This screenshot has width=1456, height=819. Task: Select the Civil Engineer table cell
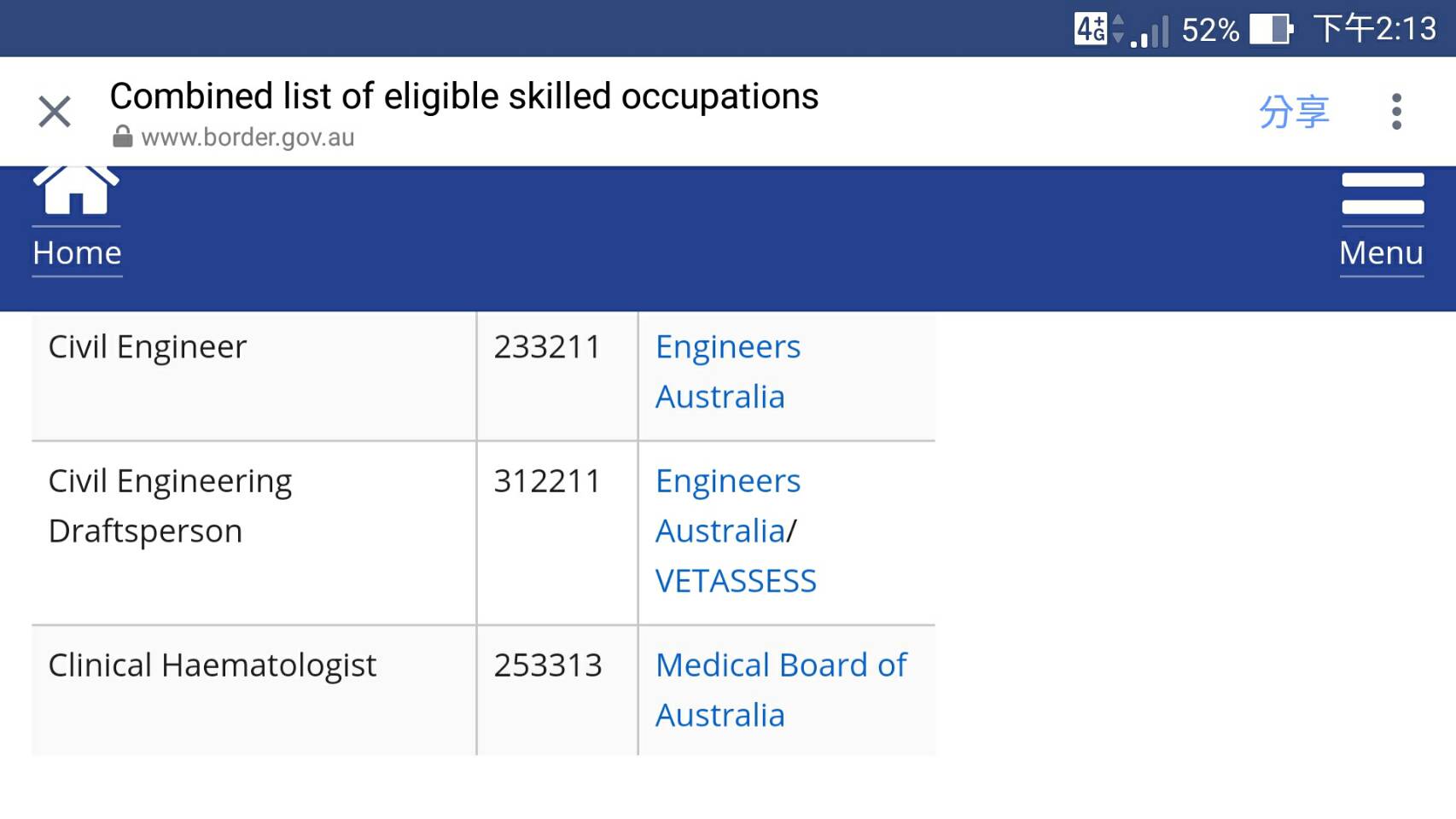tap(254, 376)
